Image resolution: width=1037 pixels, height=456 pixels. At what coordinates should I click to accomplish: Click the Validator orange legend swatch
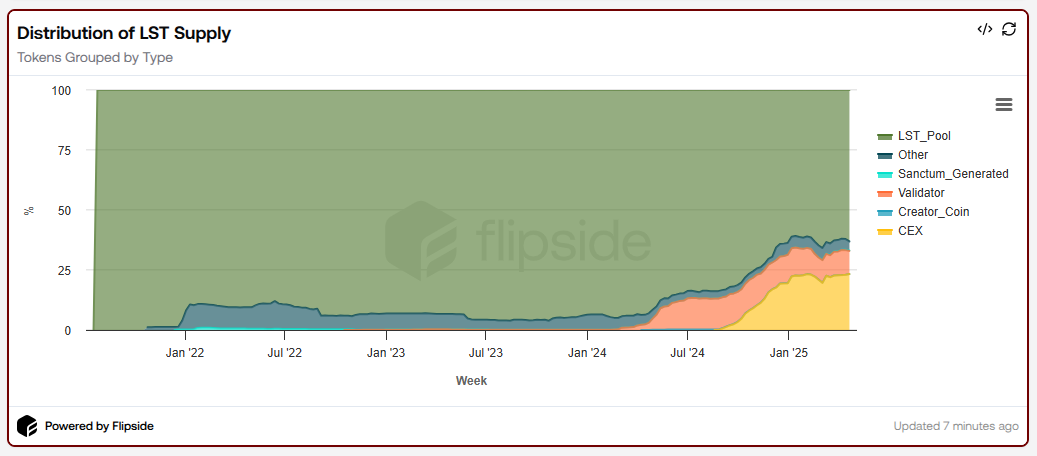pos(884,193)
